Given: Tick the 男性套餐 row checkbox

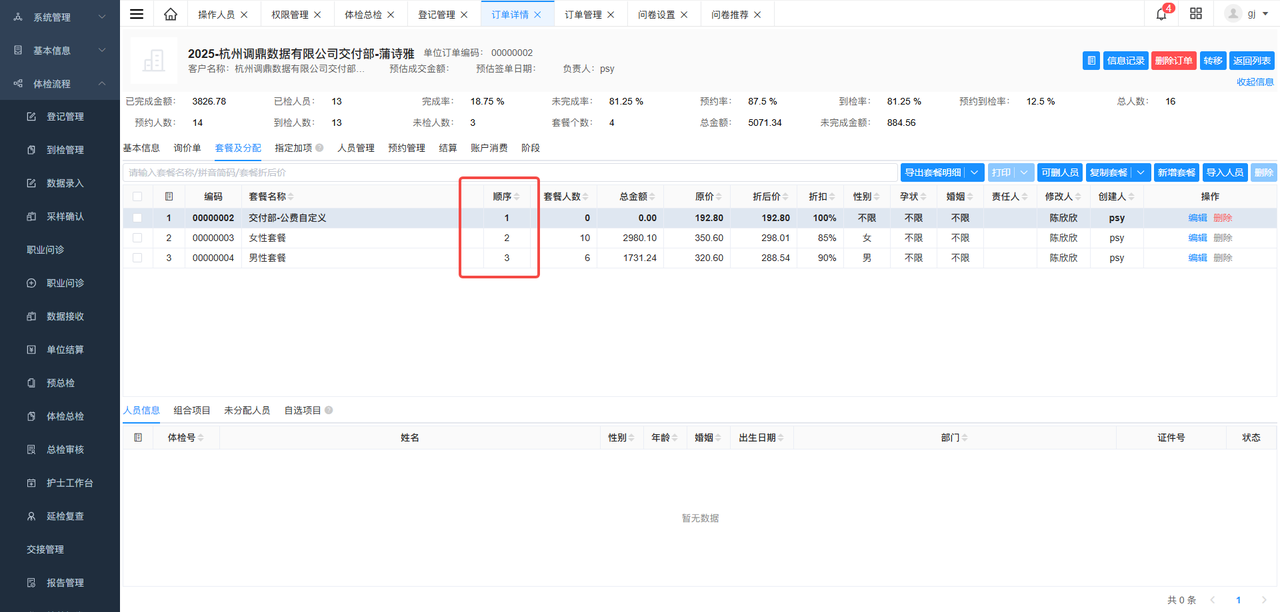Looking at the screenshot, I should [x=137, y=258].
